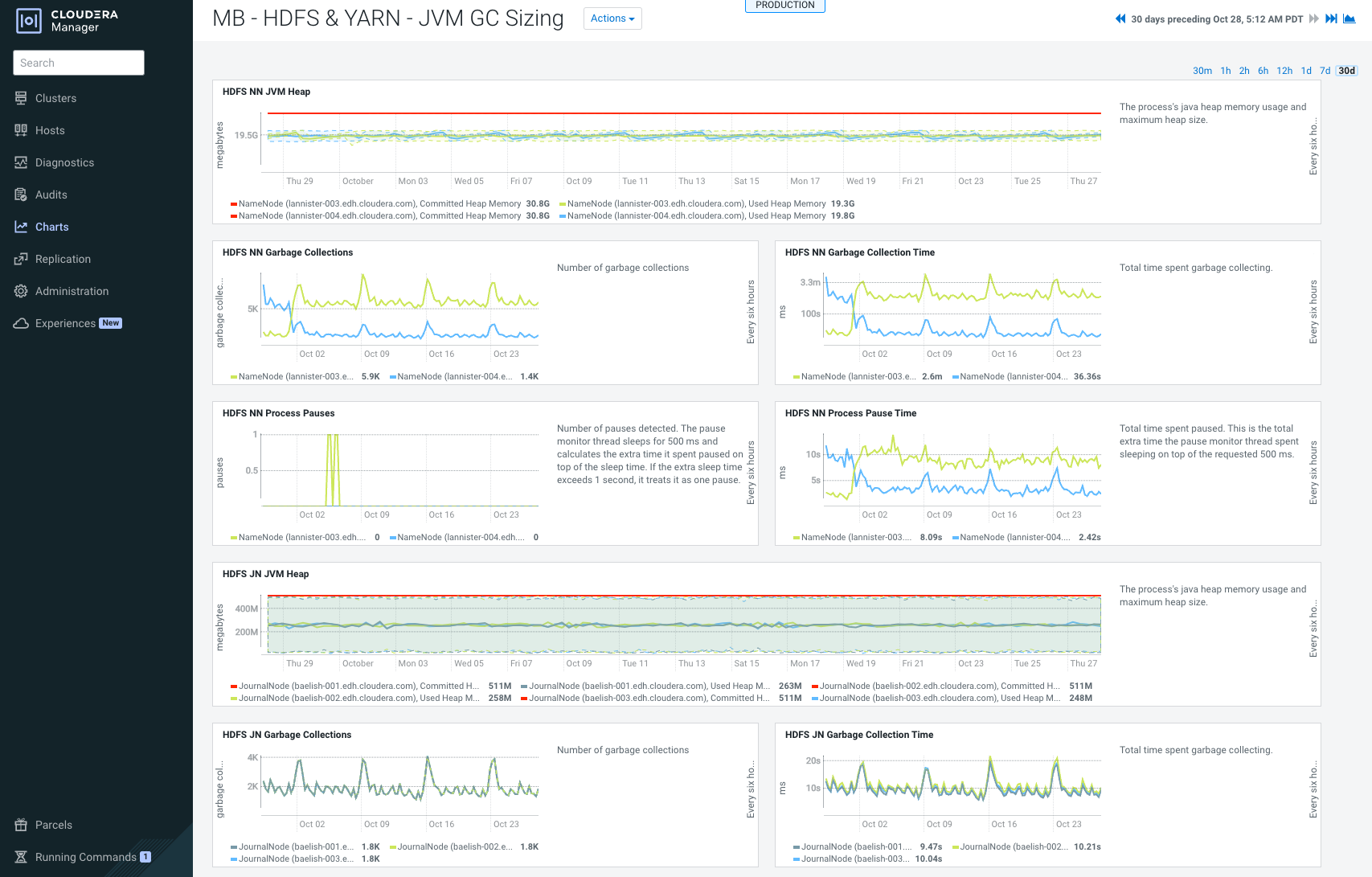Open the Actions dropdown
This screenshot has height=877, width=1372.
pos(612,18)
